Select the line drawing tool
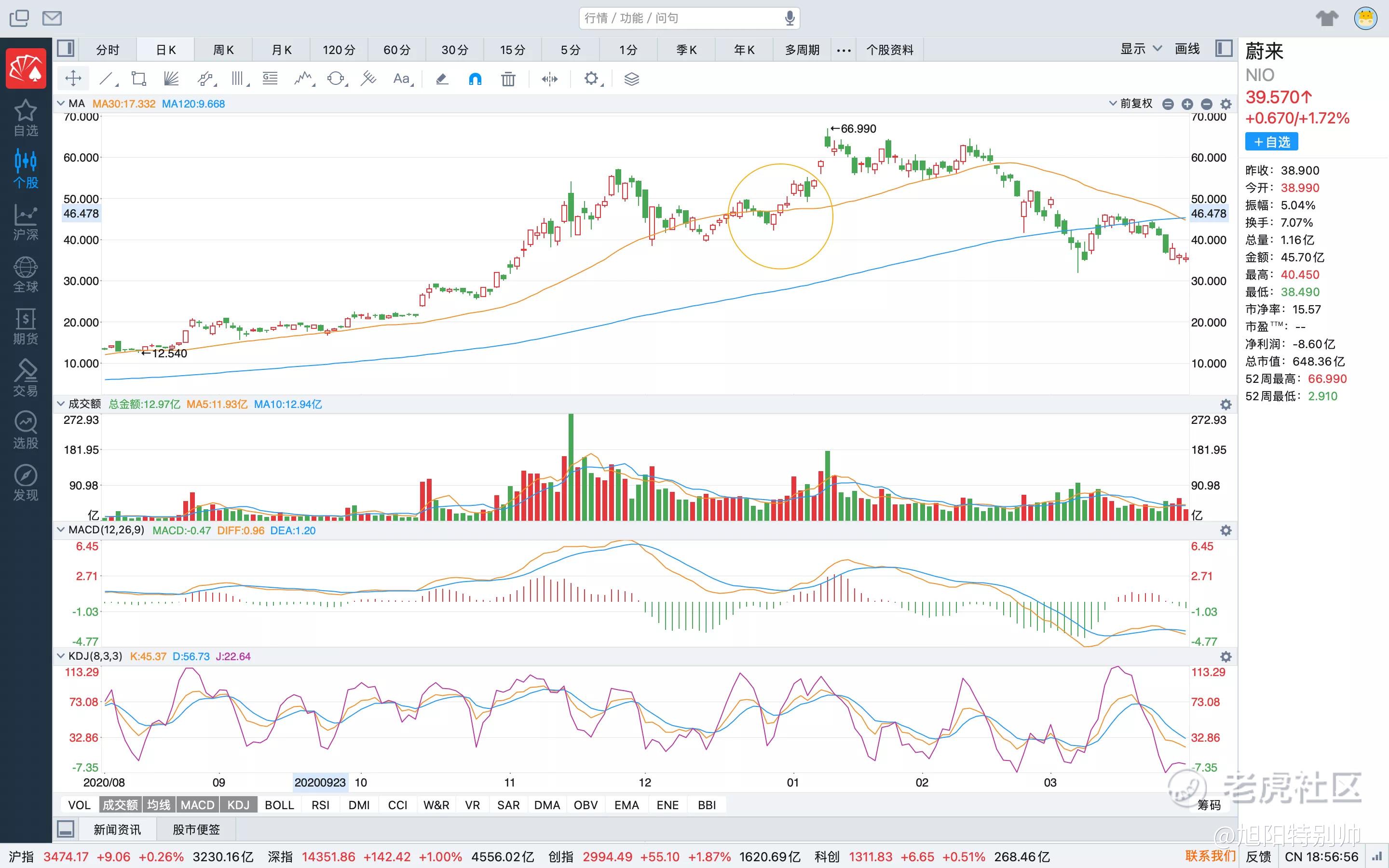This screenshot has height=868, width=1389. click(108, 79)
